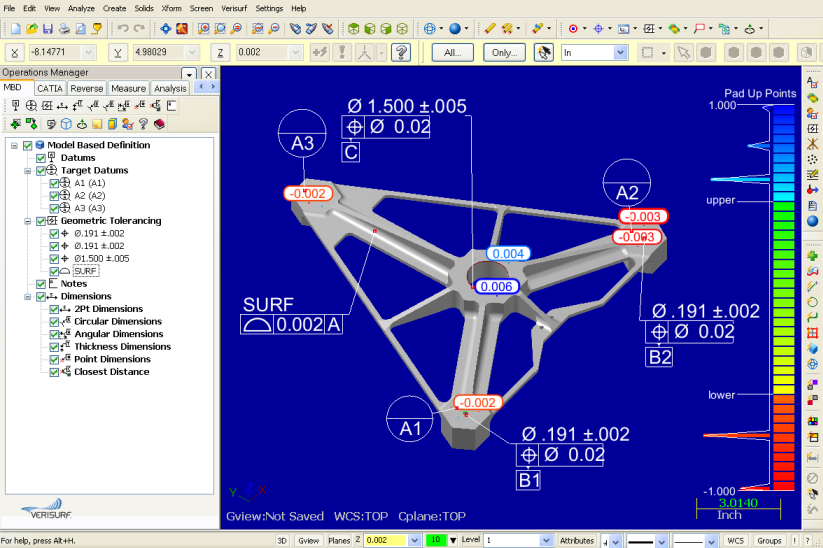Click the Groups button in status bar
This screenshot has height=548, width=823.
pyautogui.click(x=769, y=540)
